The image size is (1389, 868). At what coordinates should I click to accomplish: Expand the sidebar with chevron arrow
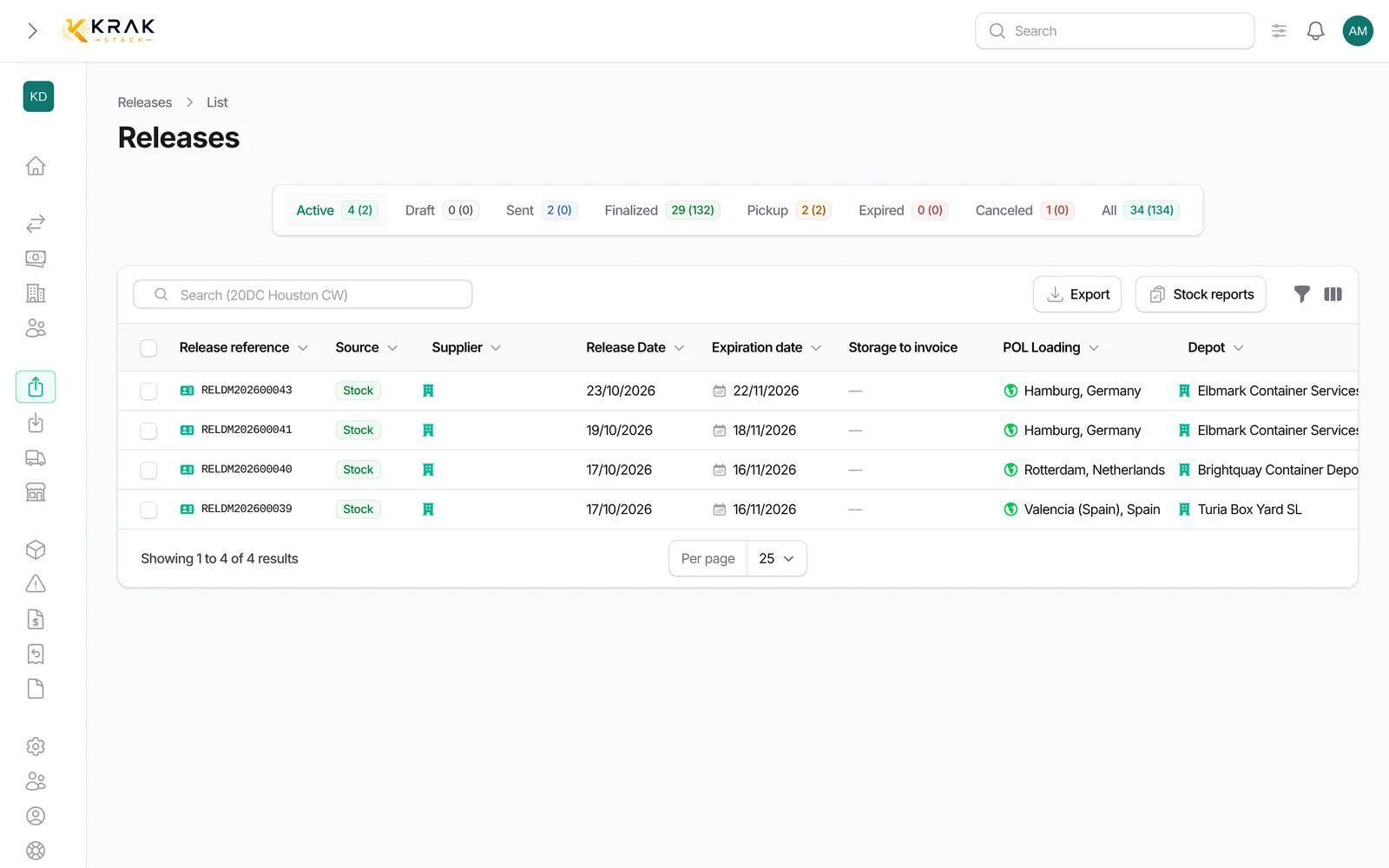coord(32,31)
